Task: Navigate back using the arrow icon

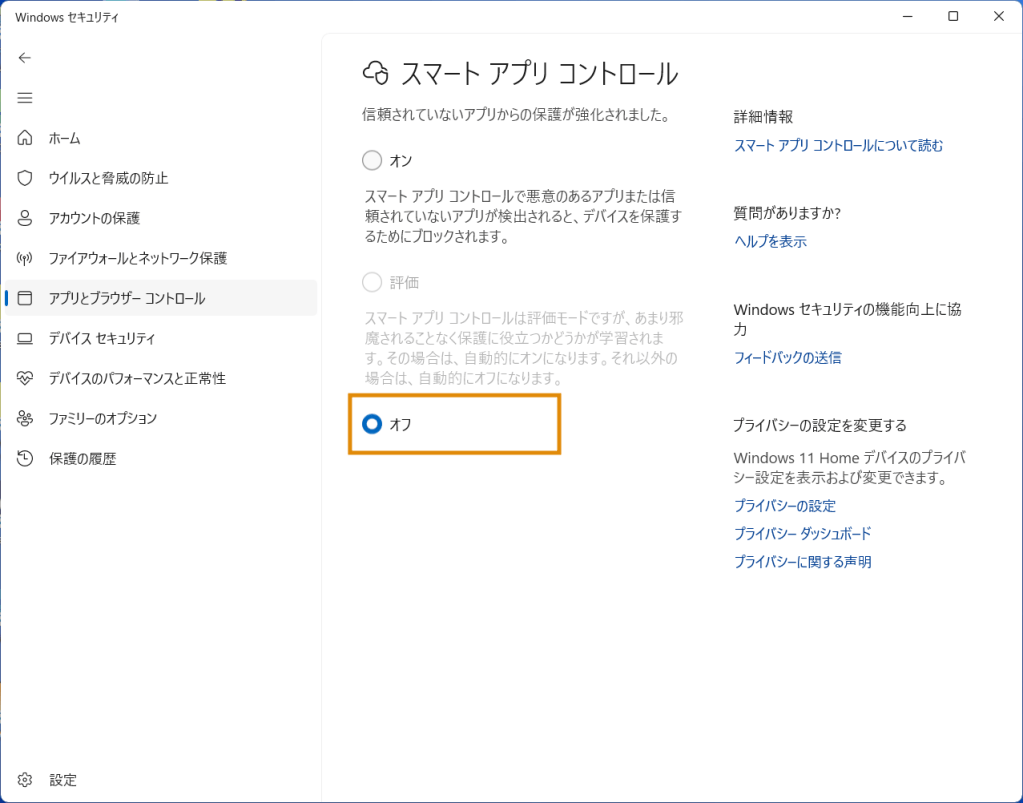Action: tap(24, 57)
